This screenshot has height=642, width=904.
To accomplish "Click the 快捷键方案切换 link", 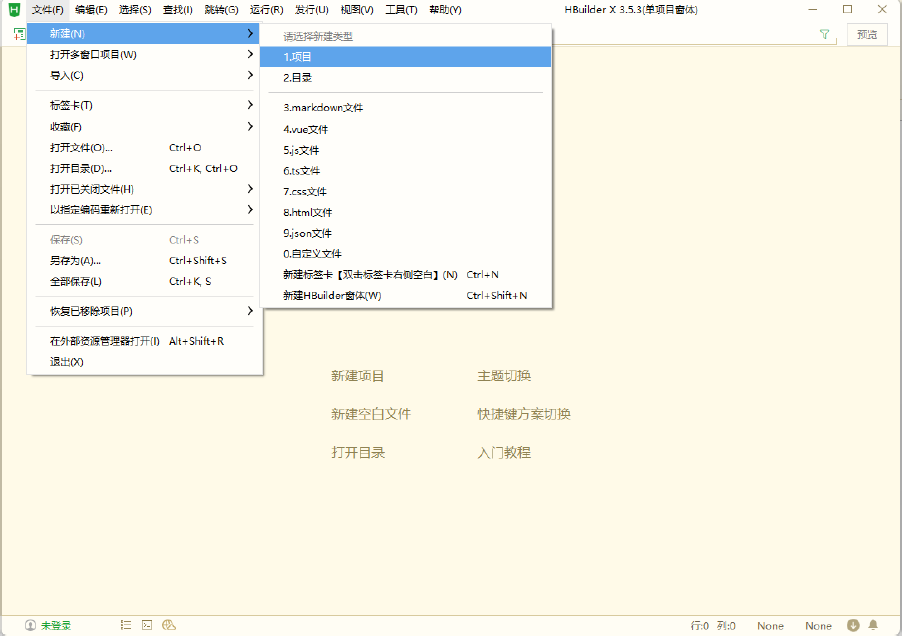I will click(524, 414).
